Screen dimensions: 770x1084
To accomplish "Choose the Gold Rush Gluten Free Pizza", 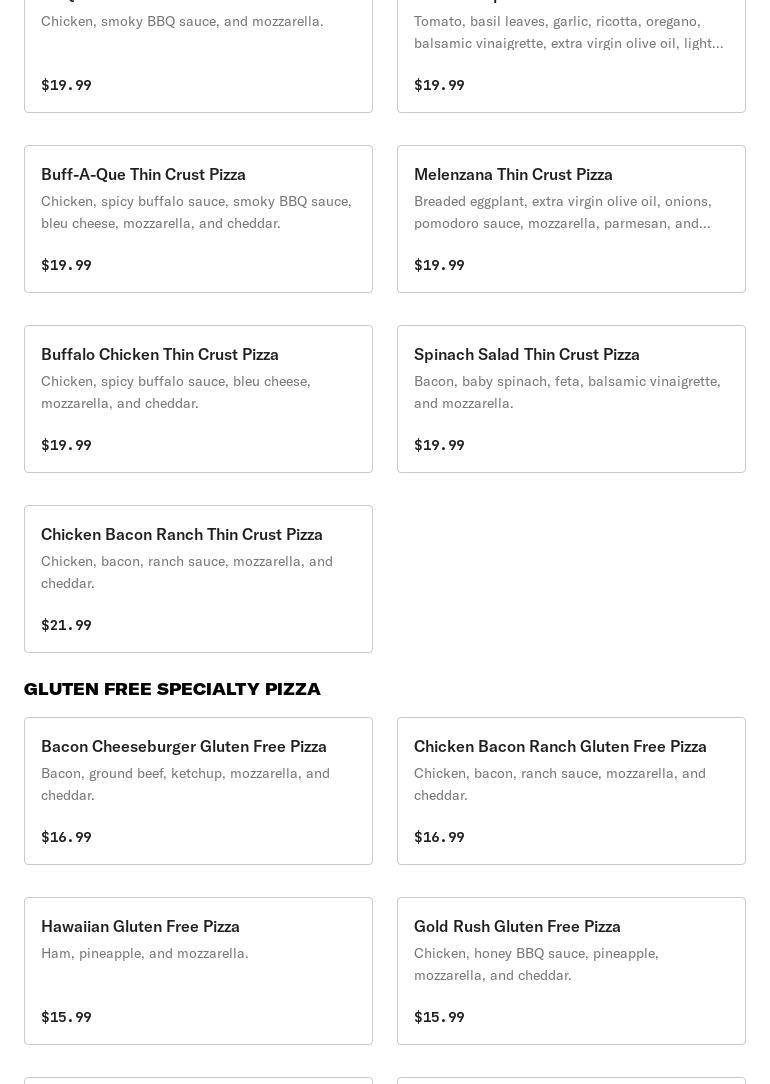I will click(517, 926).
